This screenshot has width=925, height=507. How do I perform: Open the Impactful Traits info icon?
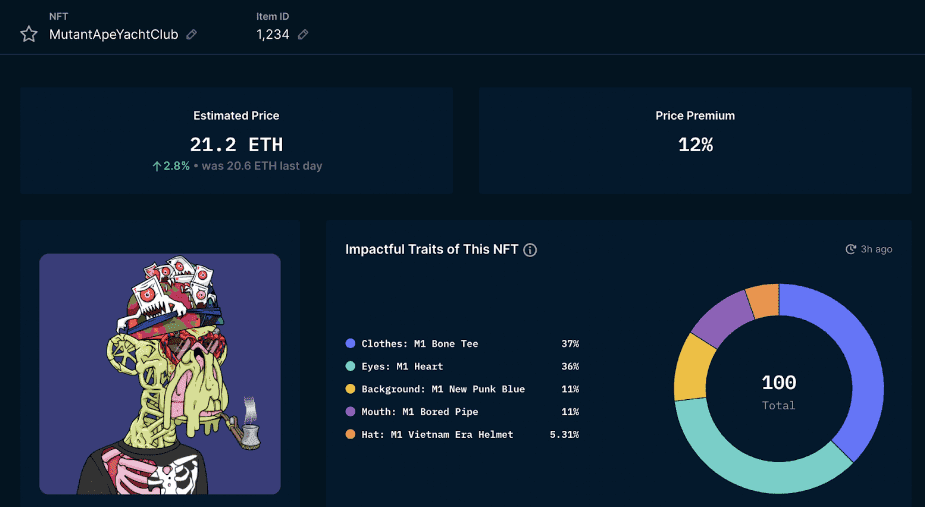[530, 250]
